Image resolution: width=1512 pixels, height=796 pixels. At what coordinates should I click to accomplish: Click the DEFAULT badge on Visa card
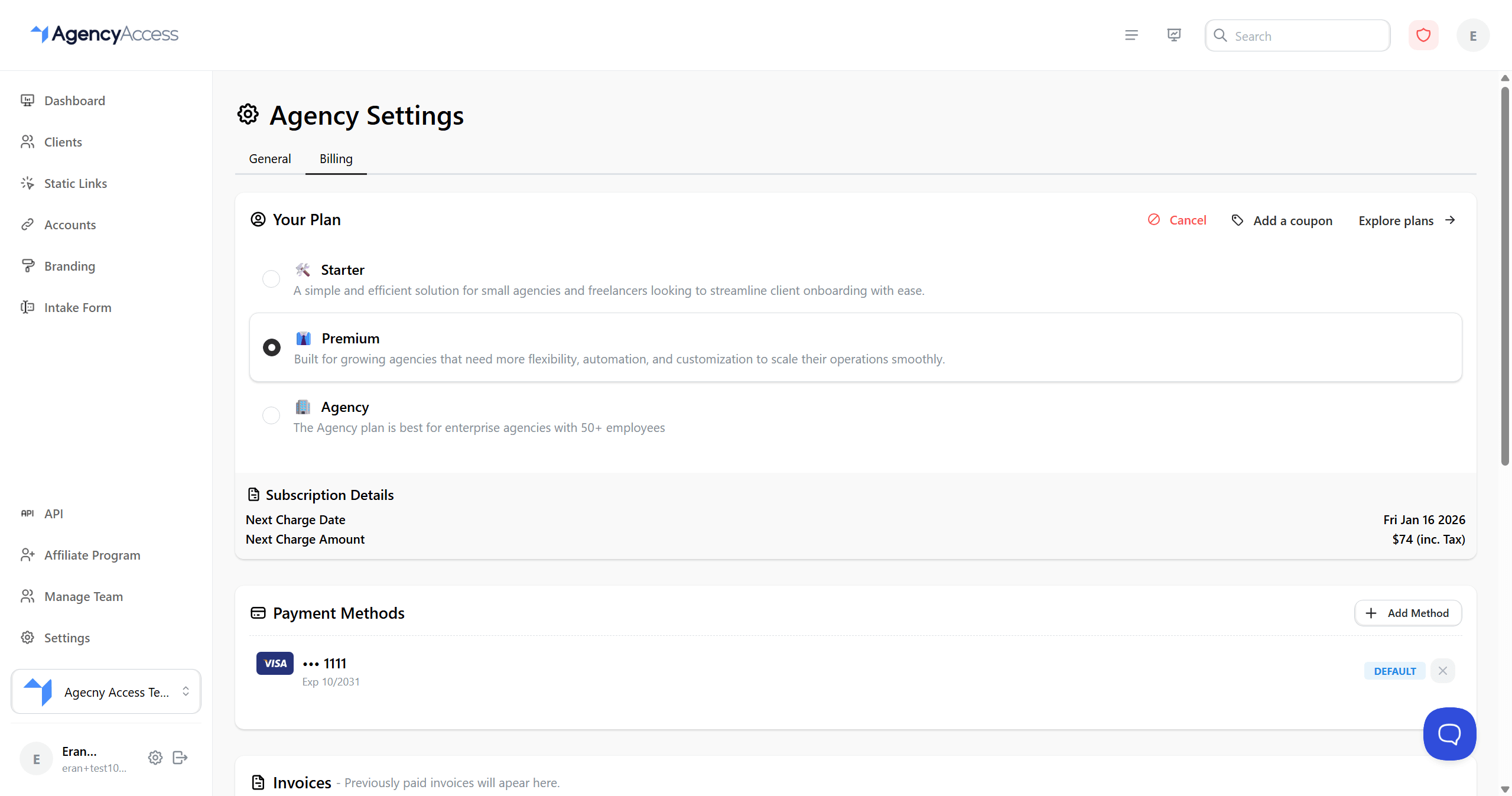pos(1394,671)
